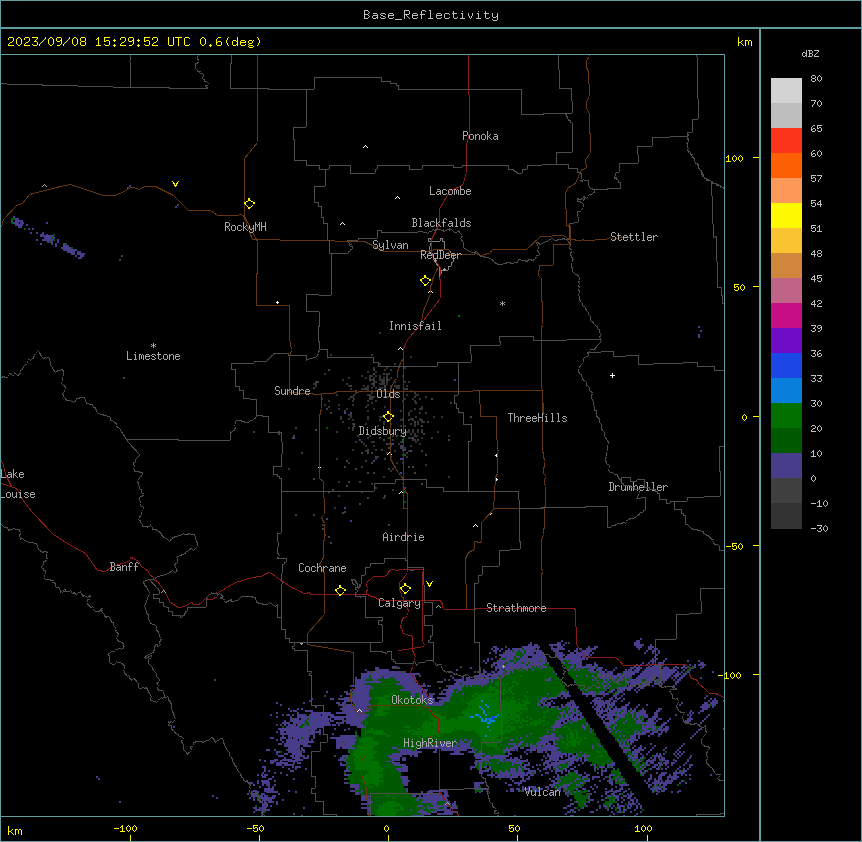Select the Olds label on the map
862x842 pixels.
coord(388,394)
